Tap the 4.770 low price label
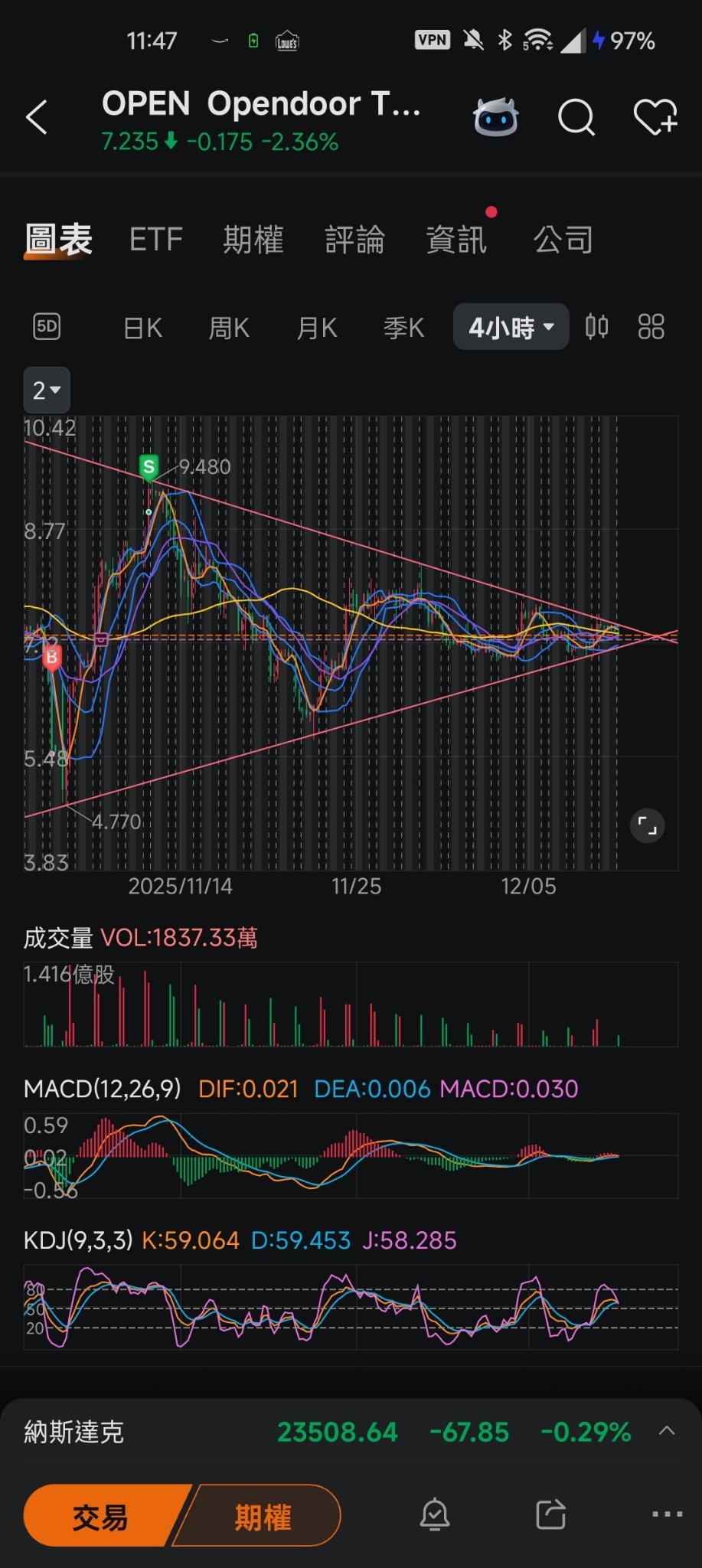Image resolution: width=702 pixels, height=1568 pixels. tap(116, 822)
